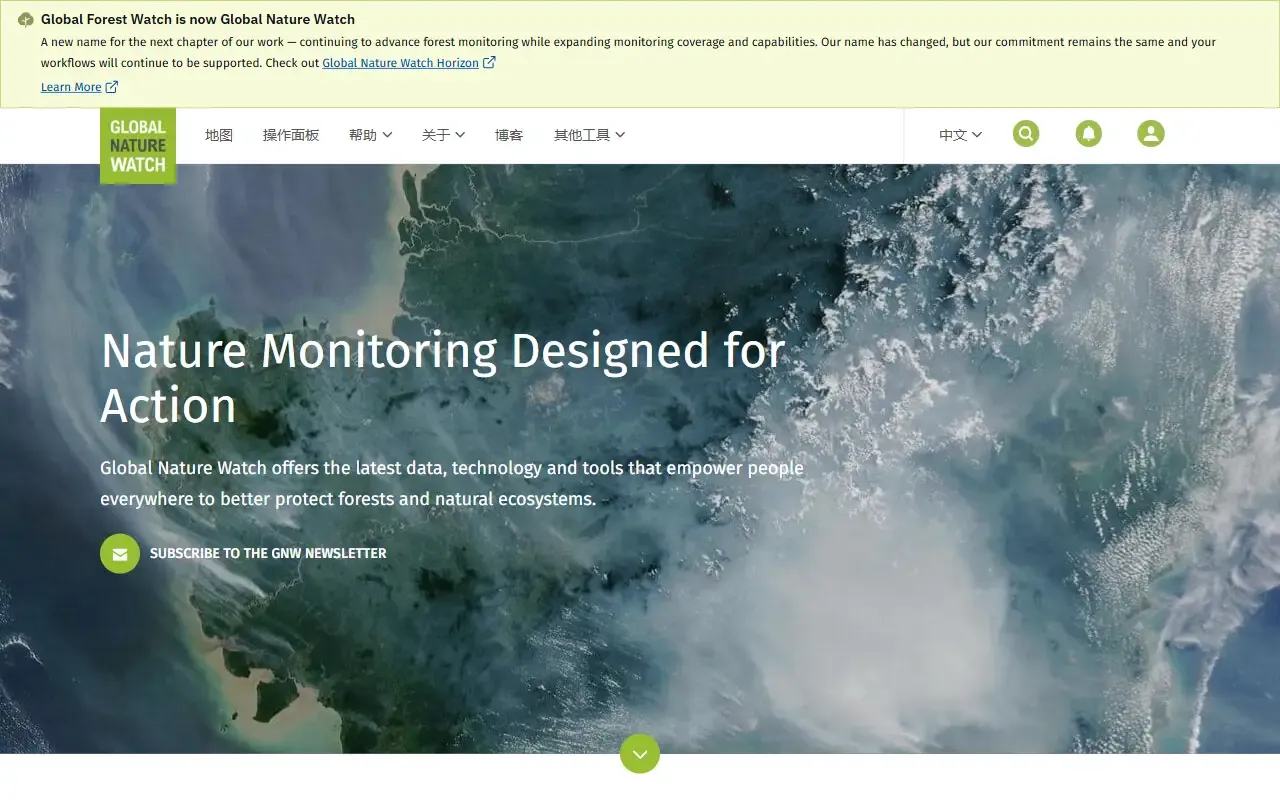
Task: Follow the Global Nature Watch Horizon link
Action: click(408, 63)
